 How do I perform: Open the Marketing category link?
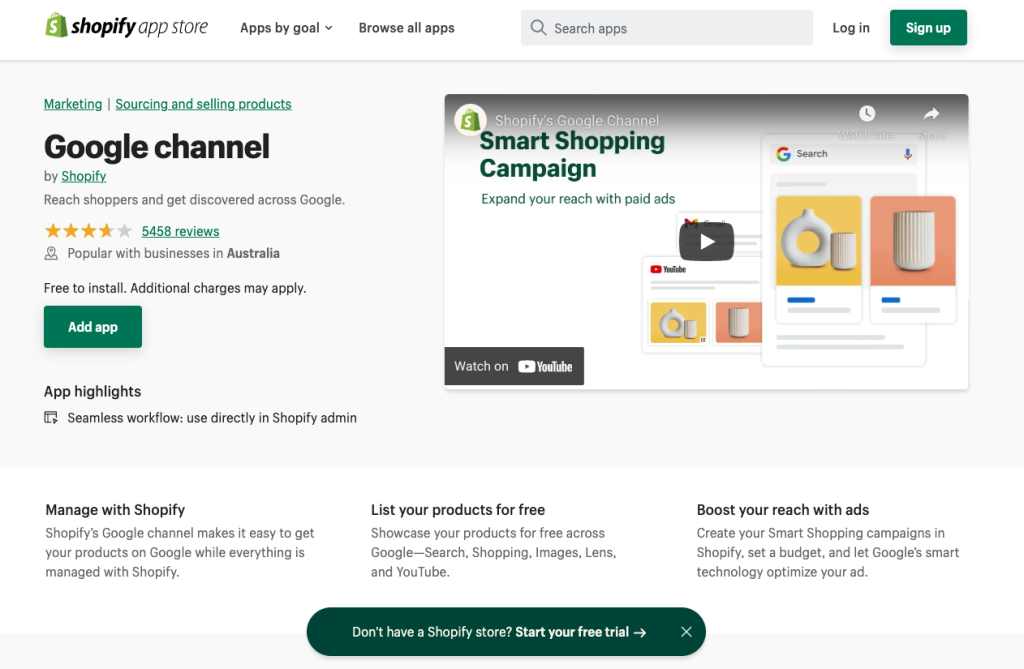[73, 104]
